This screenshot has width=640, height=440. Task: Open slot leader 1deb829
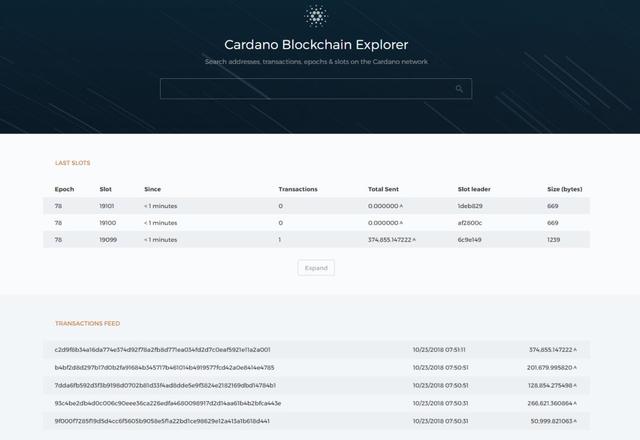[470, 206]
